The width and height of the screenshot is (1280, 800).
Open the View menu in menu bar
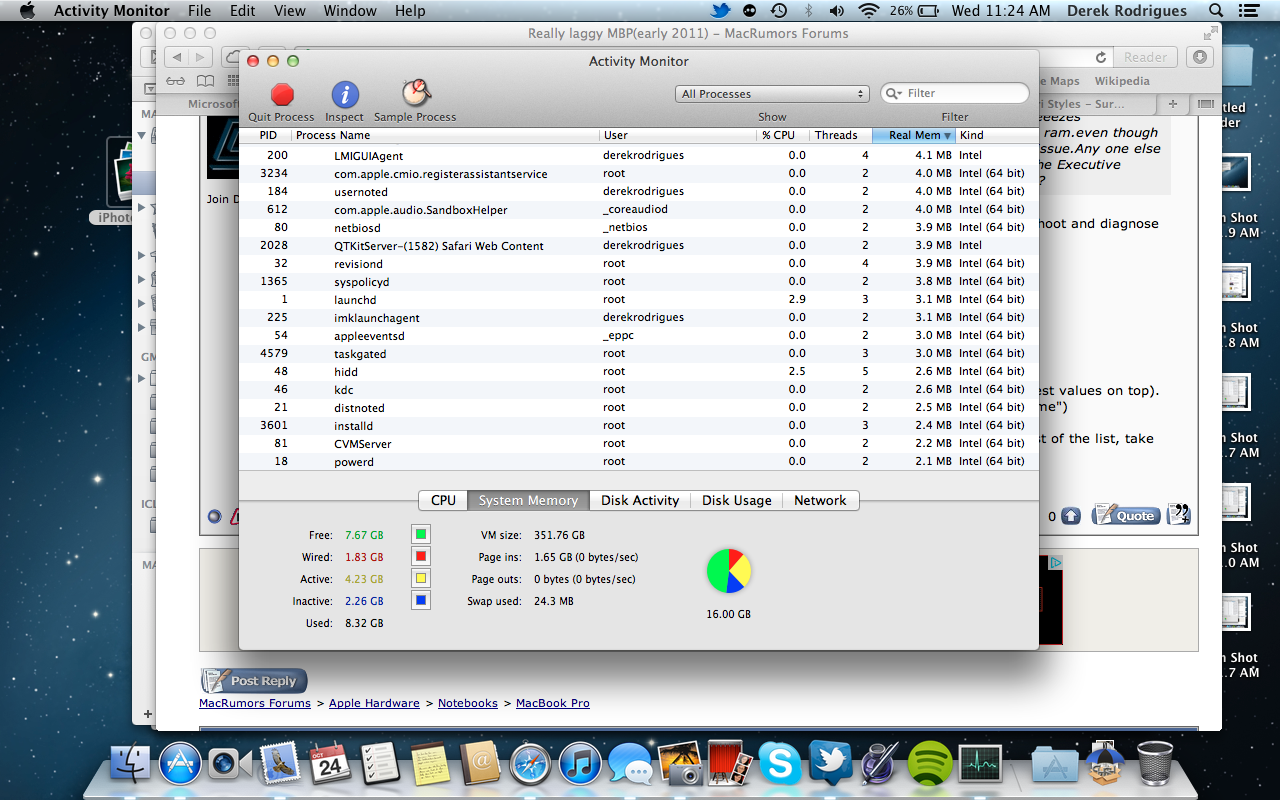(x=290, y=11)
